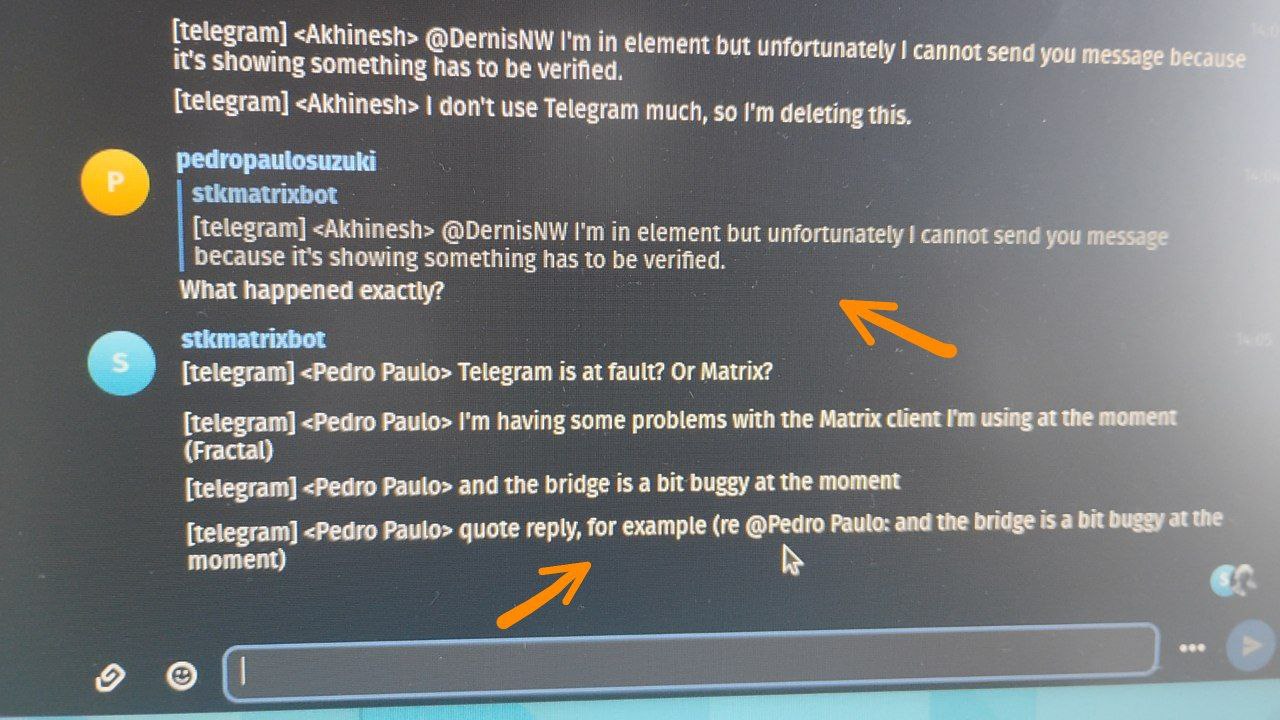Viewport: 1280px width, 720px height.
Task: Open the attachment paperclip menu
Action: 108,679
